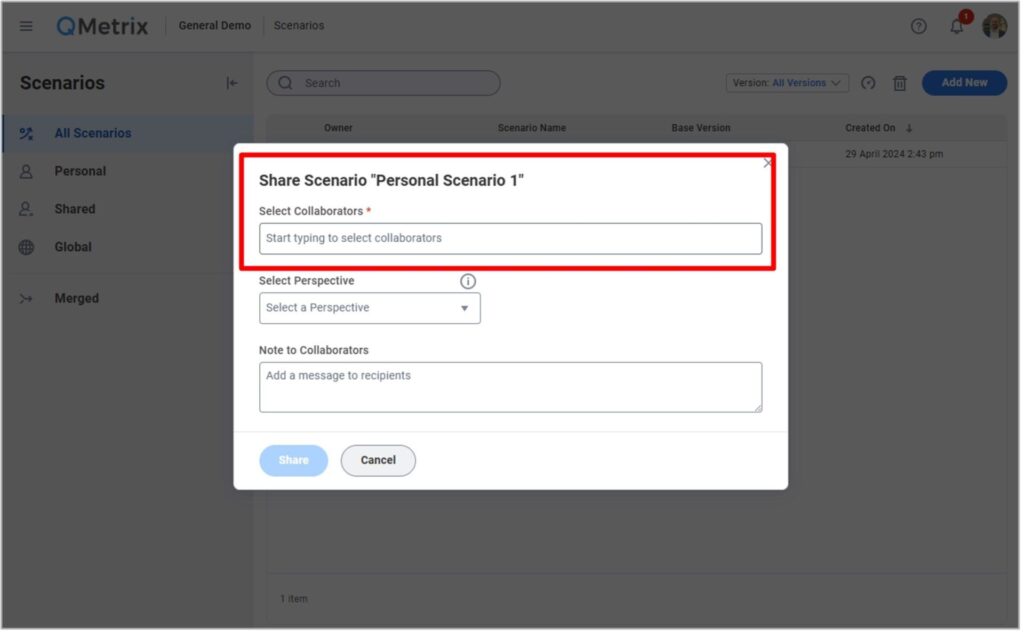Close the Share Scenario dialog

point(768,162)
